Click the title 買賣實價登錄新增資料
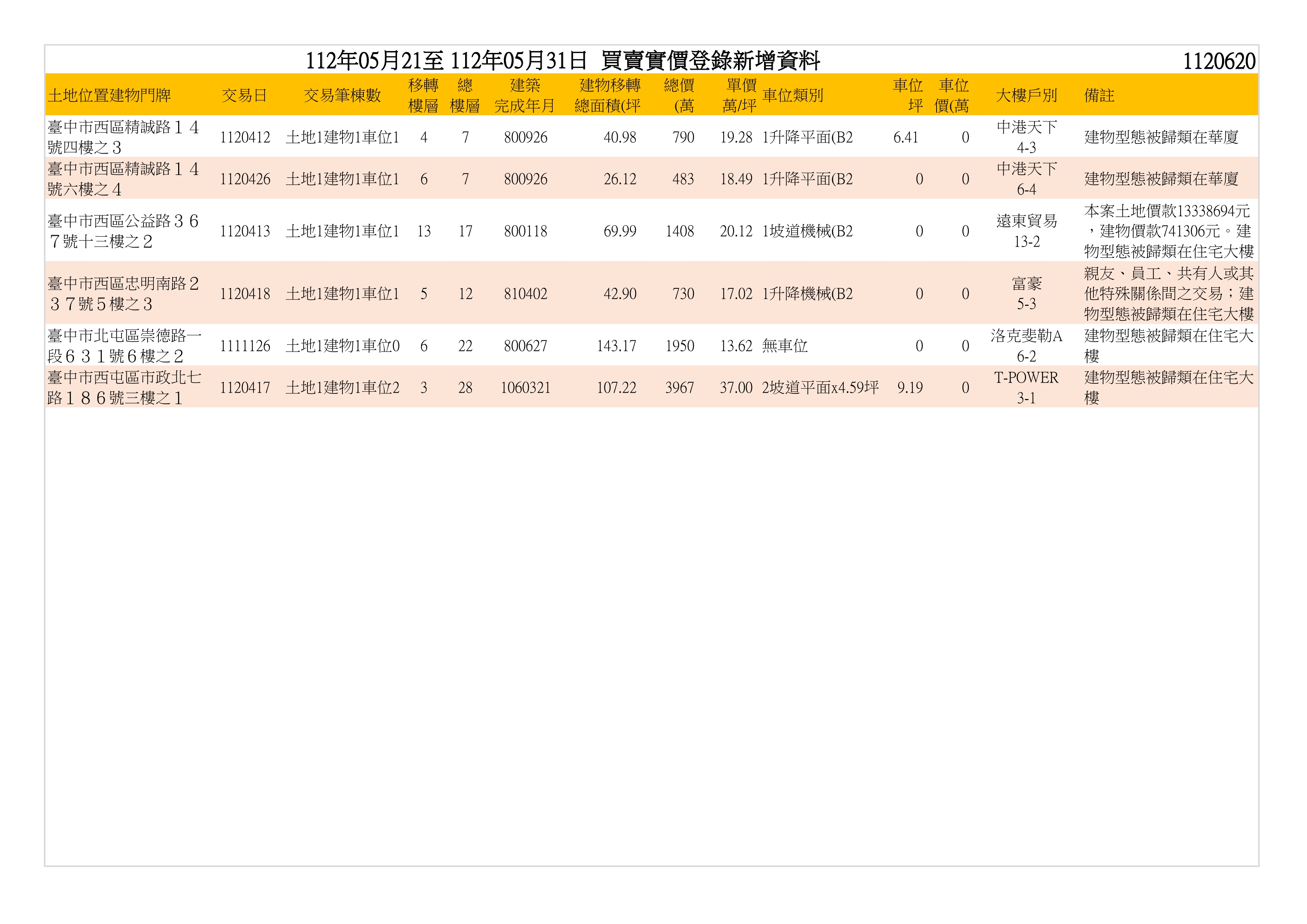 [x=710, y=60]
